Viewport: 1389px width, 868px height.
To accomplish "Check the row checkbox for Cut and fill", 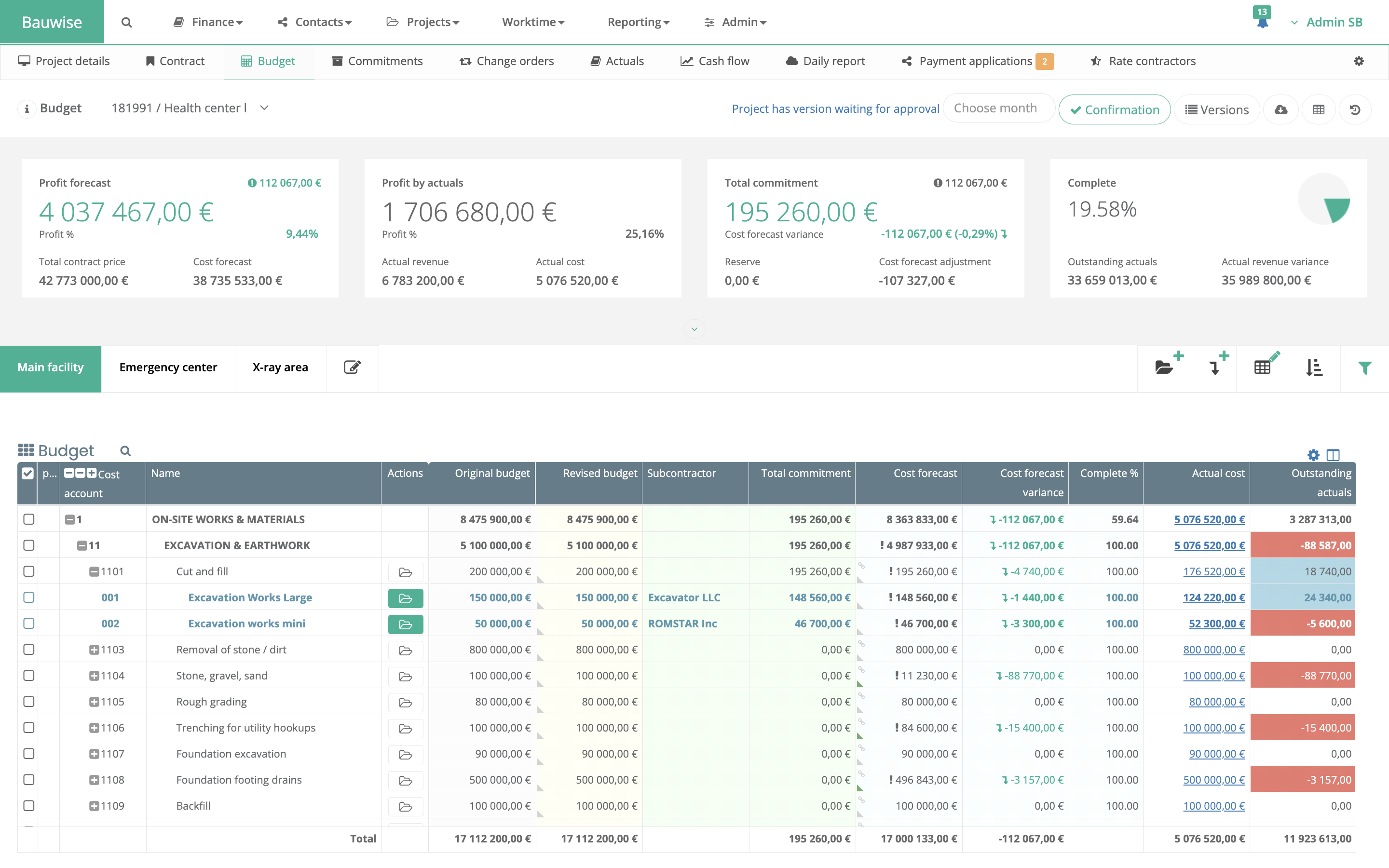I will 28,571.
